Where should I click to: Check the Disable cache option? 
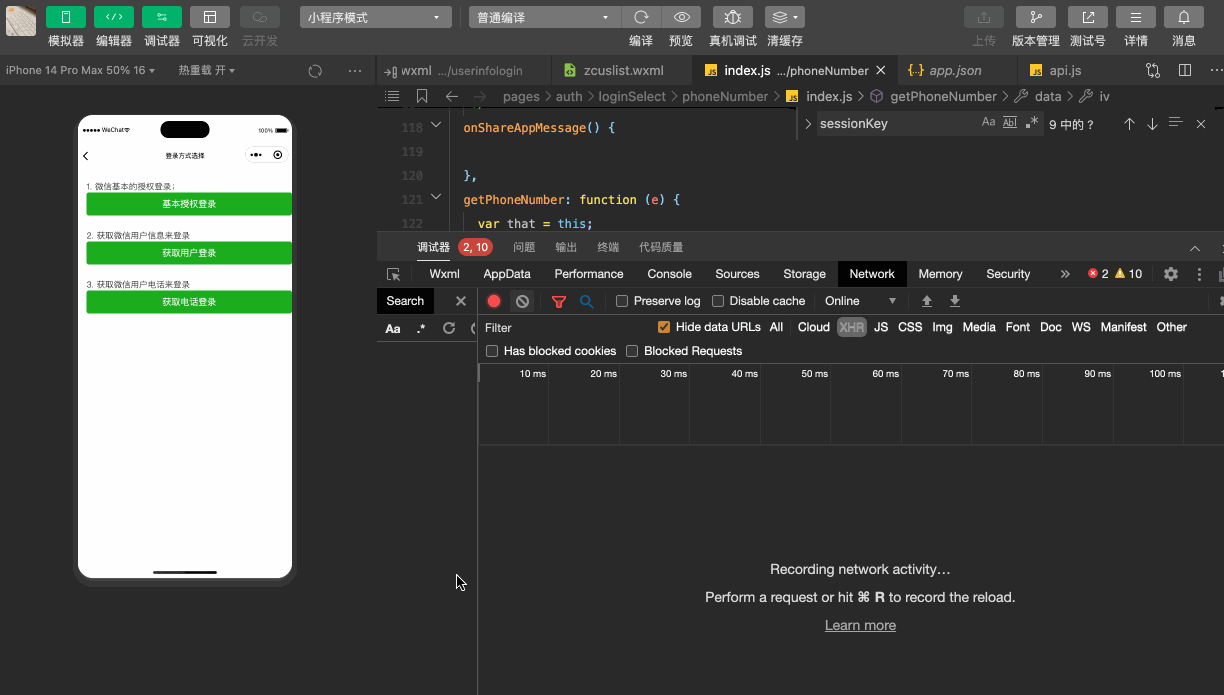[717, 300]
